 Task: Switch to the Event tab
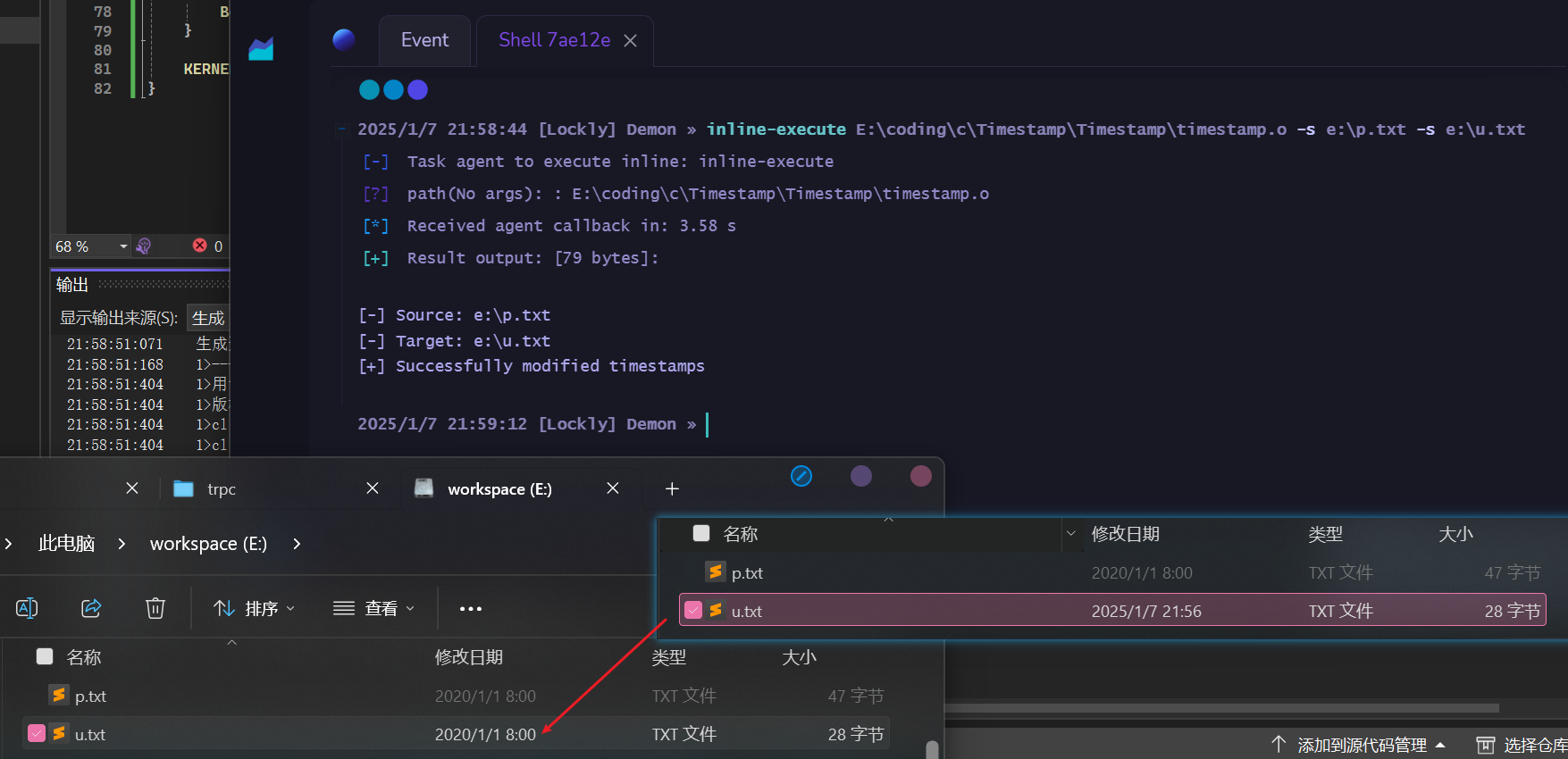tap(424, 40)
